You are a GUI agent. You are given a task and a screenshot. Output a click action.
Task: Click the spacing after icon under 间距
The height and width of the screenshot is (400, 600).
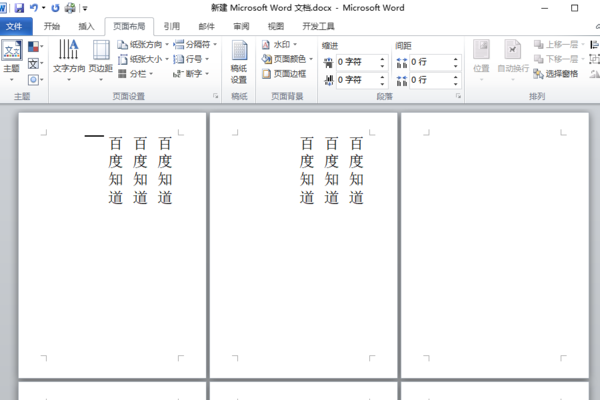pos(402,80)
